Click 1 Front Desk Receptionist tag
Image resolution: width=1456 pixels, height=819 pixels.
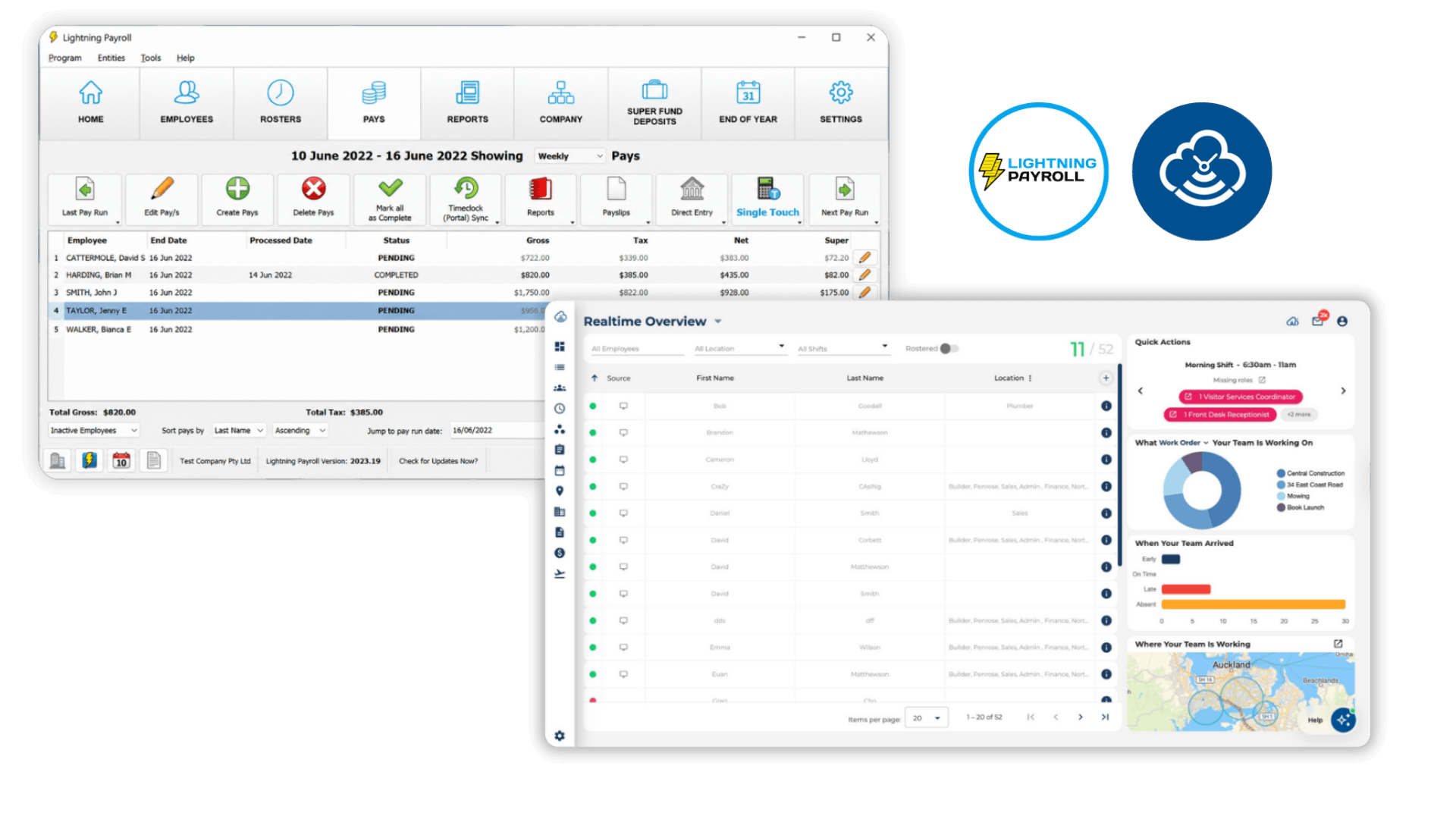pos(1220,415)
